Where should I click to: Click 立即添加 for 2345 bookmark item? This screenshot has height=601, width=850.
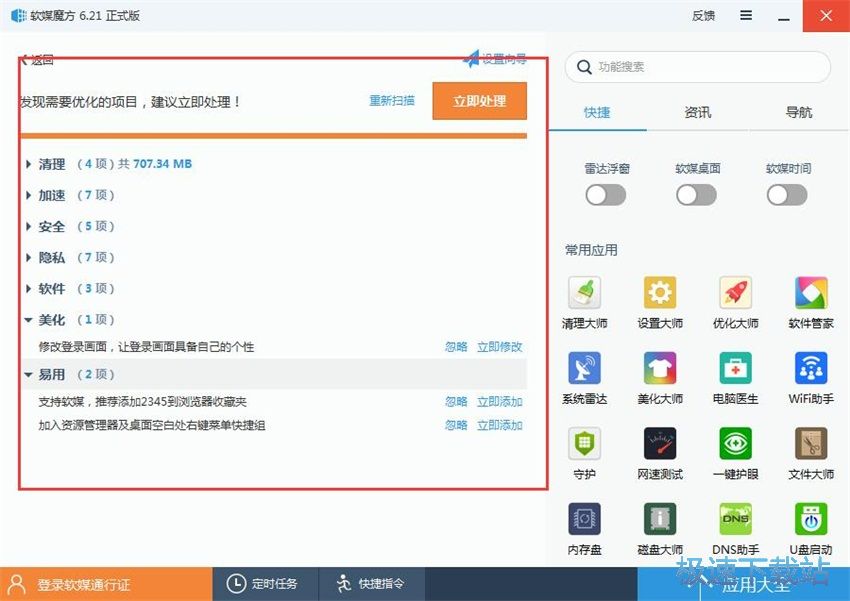500,402
